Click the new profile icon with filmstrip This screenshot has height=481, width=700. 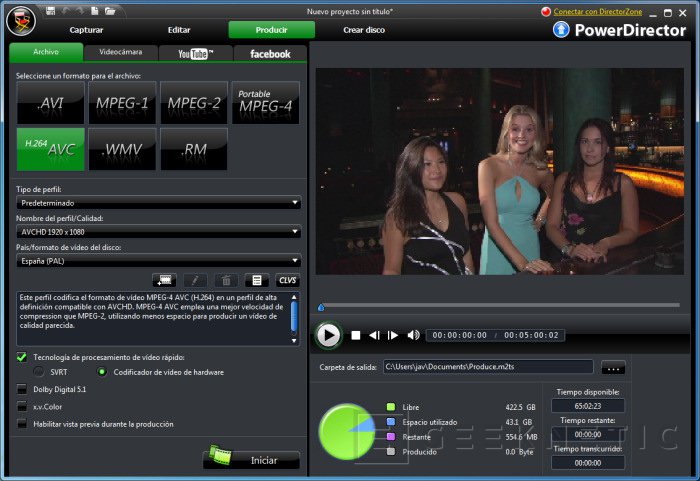(x=164, y=280)
